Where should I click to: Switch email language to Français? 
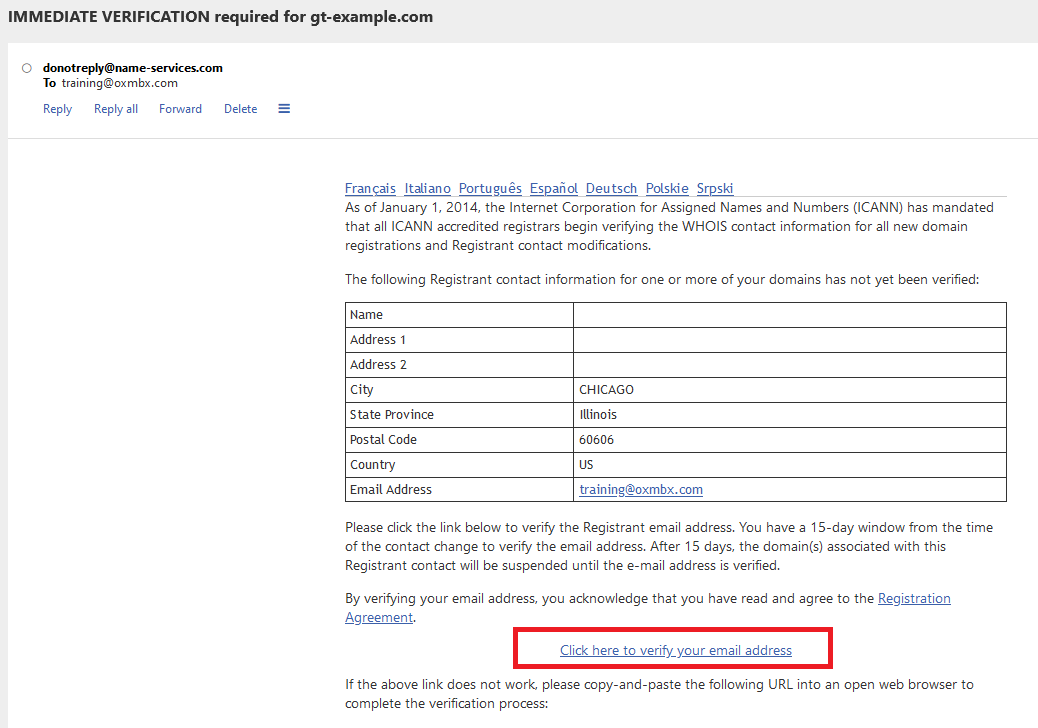[x=370, y=189]
